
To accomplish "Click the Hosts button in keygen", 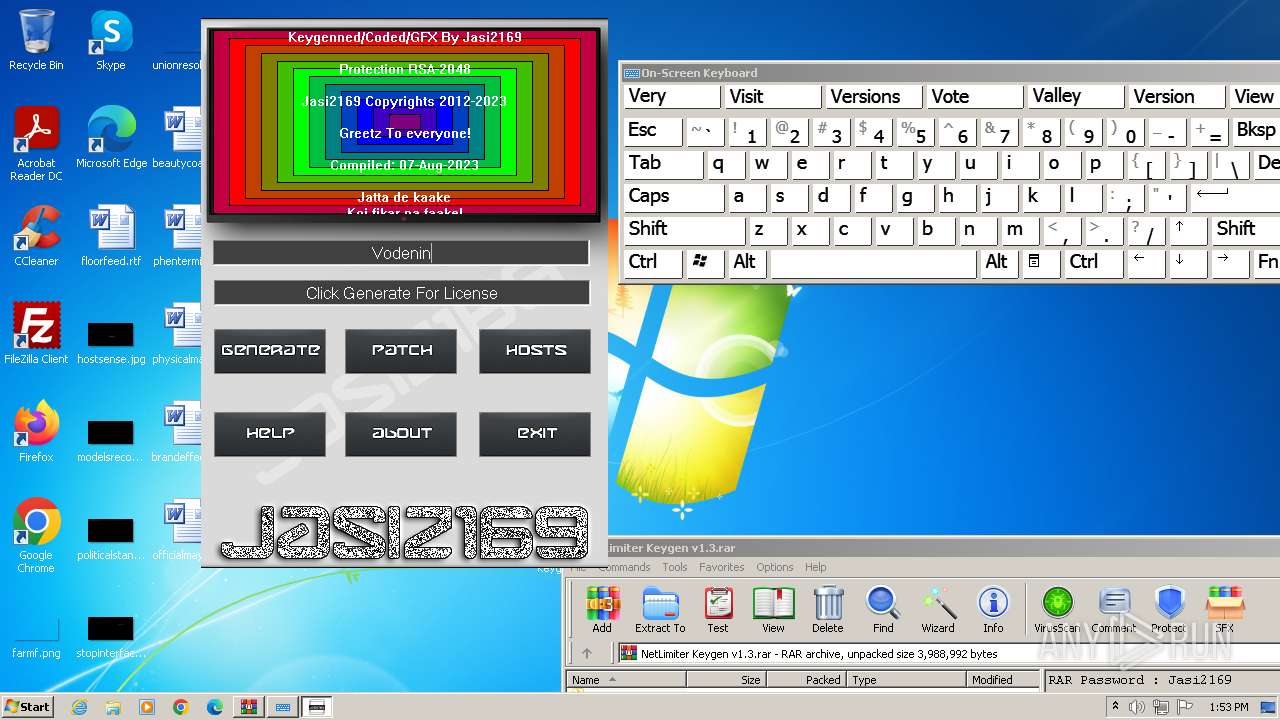I will [535, 351].
